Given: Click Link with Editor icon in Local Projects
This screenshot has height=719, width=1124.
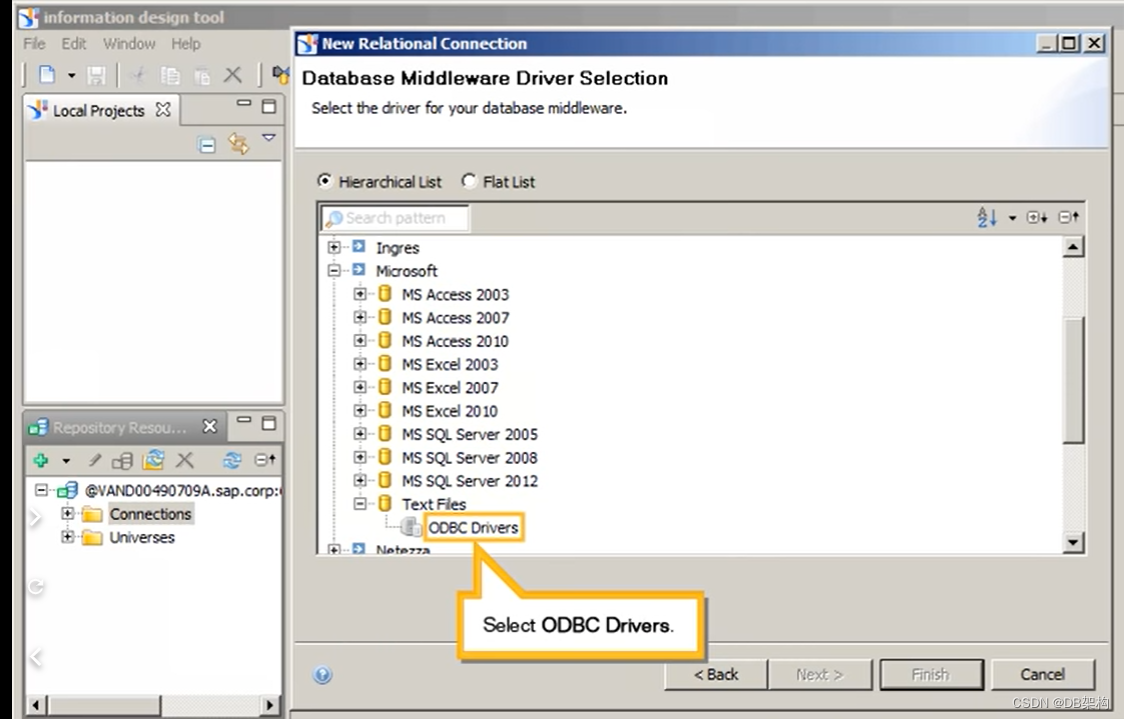Looking at the screenshot, I should 238,143.
